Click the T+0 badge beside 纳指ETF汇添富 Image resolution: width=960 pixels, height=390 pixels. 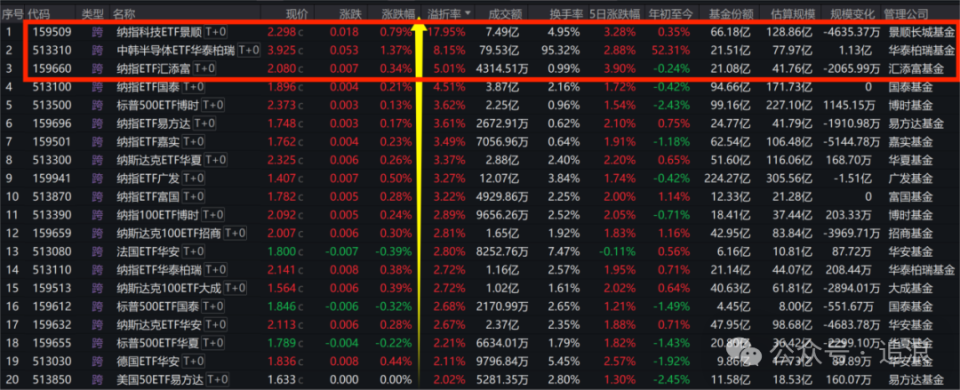pyautogui.click(x=204, y=69)
